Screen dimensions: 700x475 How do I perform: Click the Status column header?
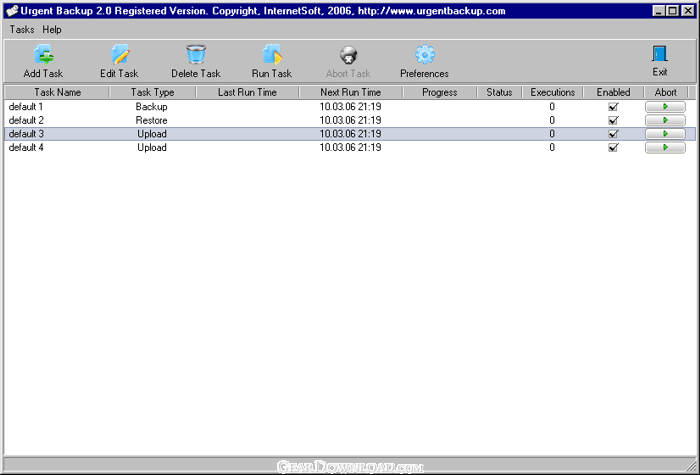(x=499, y=92)
